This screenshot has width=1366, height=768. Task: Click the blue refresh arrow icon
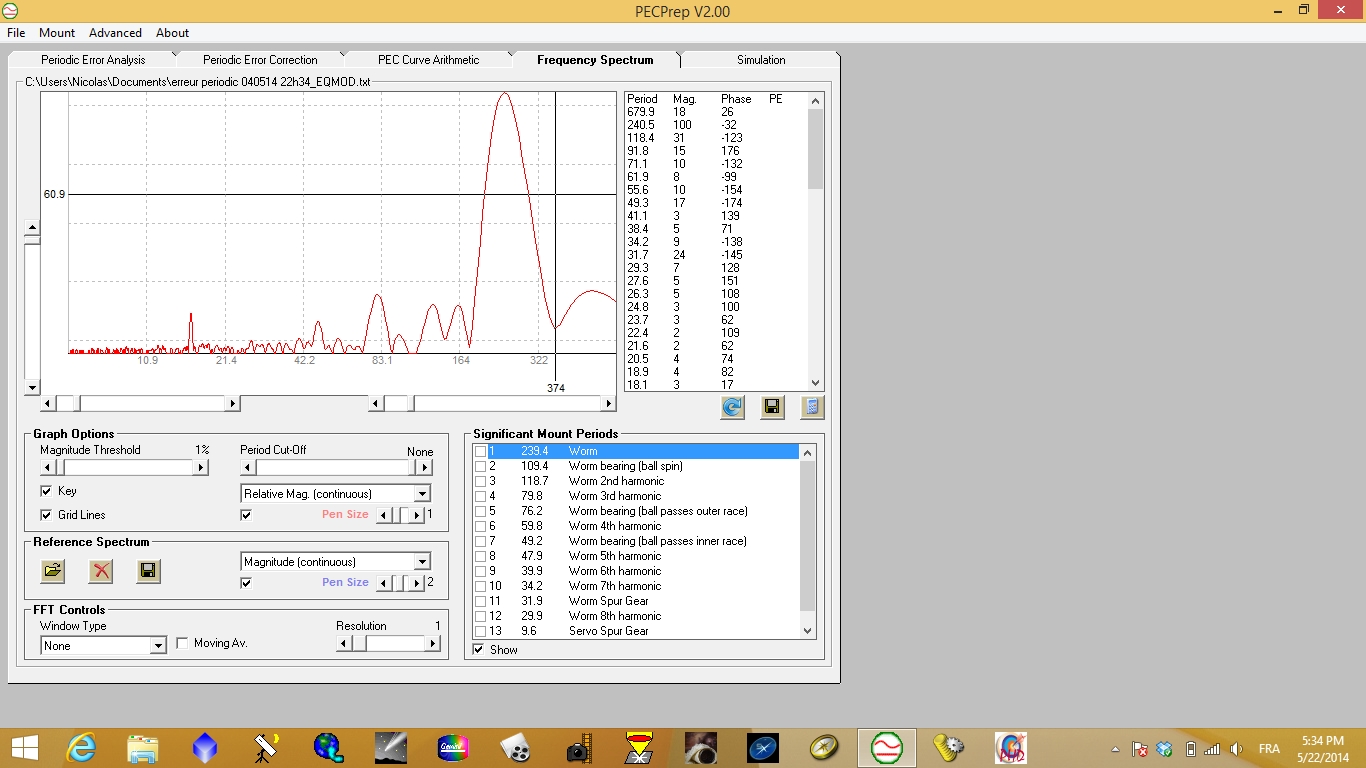[x=733, y=407]
